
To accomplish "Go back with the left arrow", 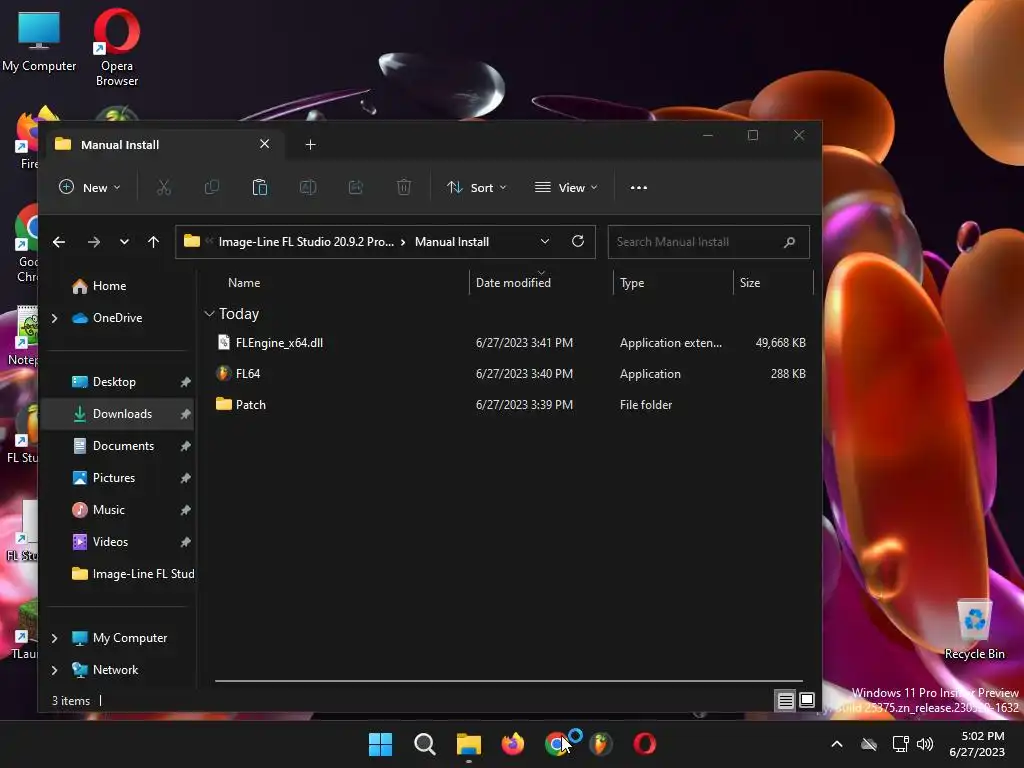I will click(x=59, y=242).
